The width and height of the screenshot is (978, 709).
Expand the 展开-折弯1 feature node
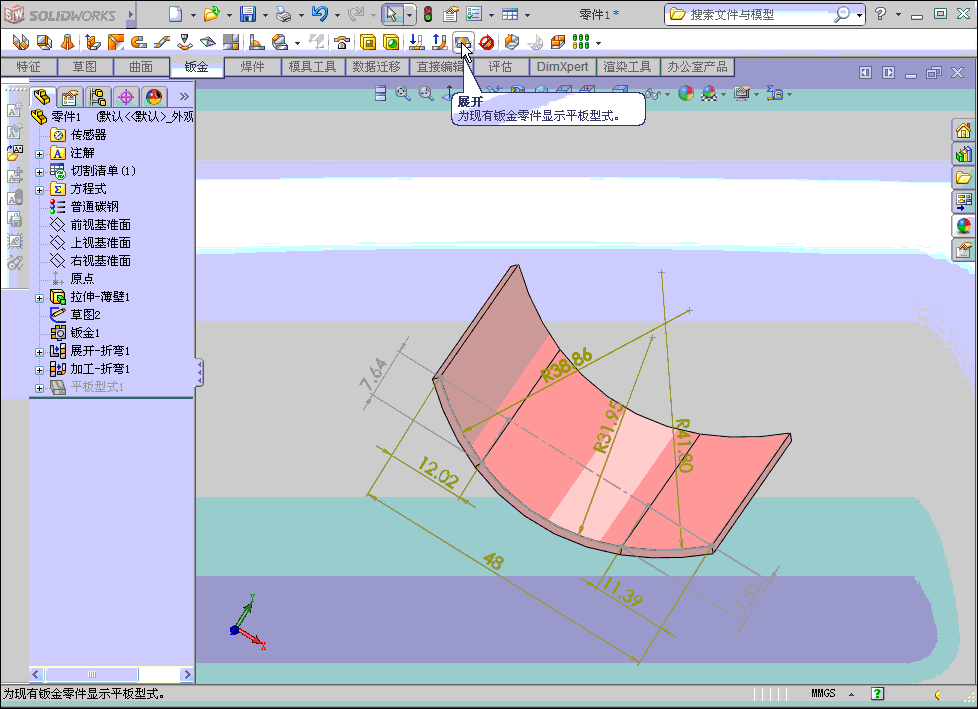click(39, 352)
